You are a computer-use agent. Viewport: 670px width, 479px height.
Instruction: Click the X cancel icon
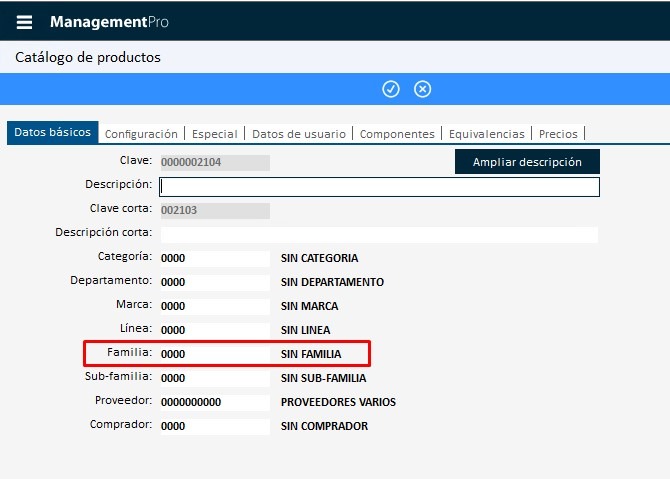[x=423, y=89]
